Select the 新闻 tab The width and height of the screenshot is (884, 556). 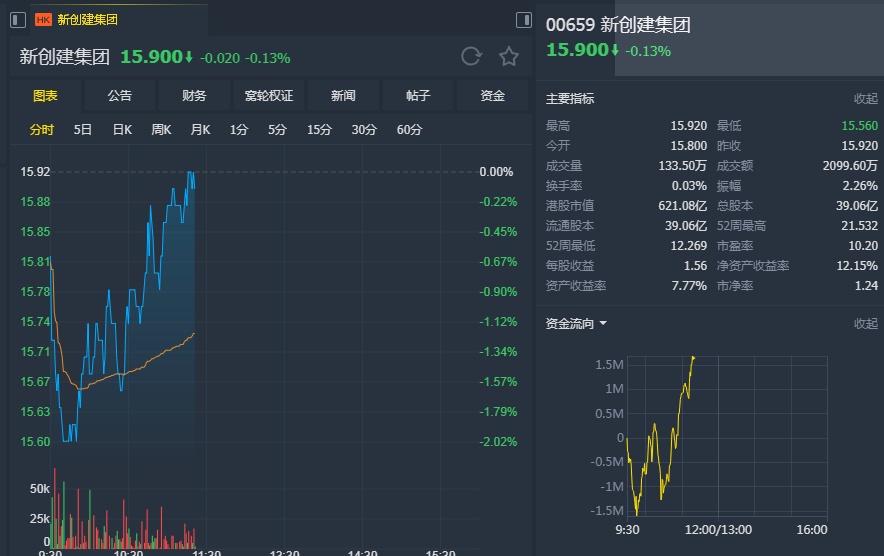coord(343,96)
